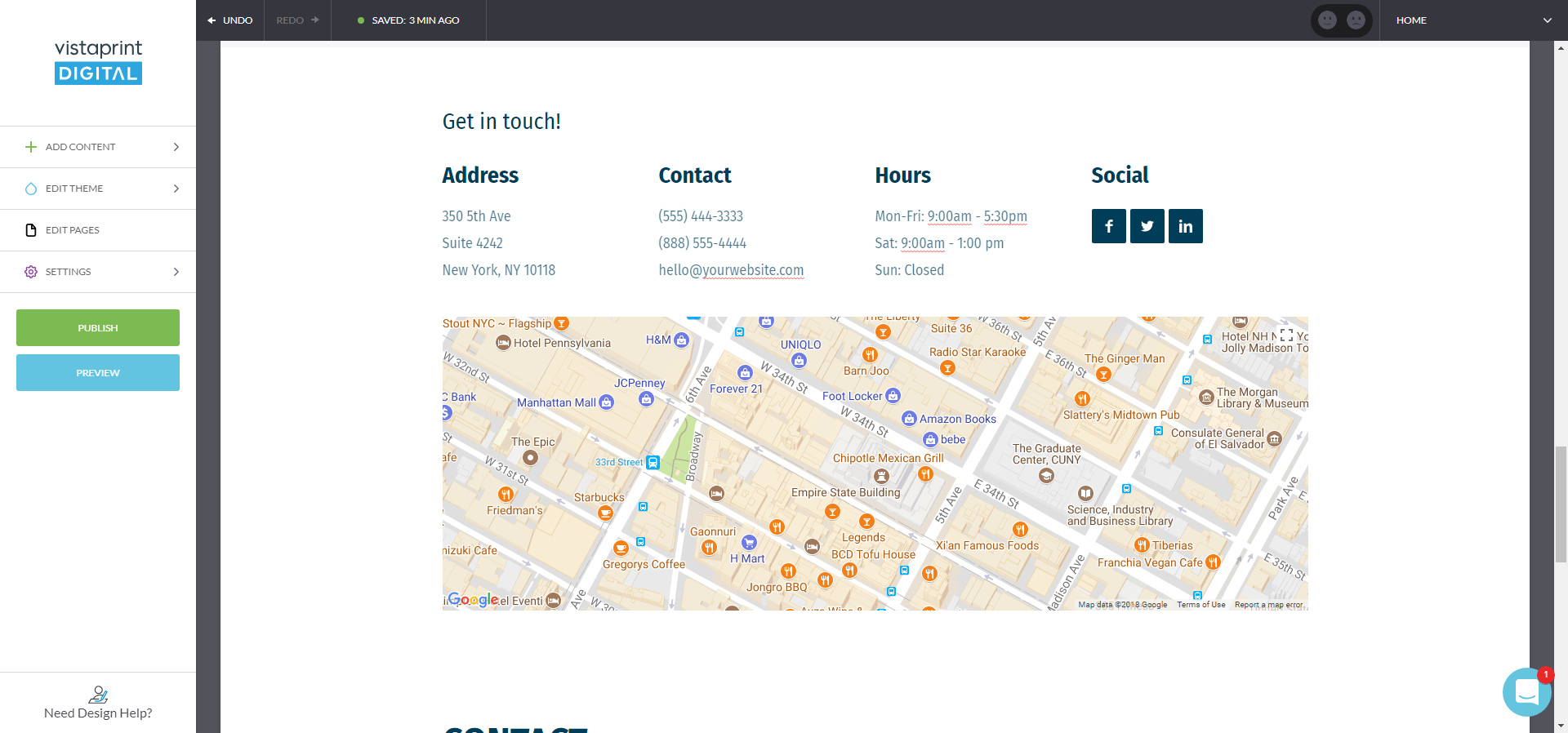The height and width of the screenshot is (733, 1568).
Task: Click the Manhattan Mall shopping marker
Action: [x=606, y=402]
